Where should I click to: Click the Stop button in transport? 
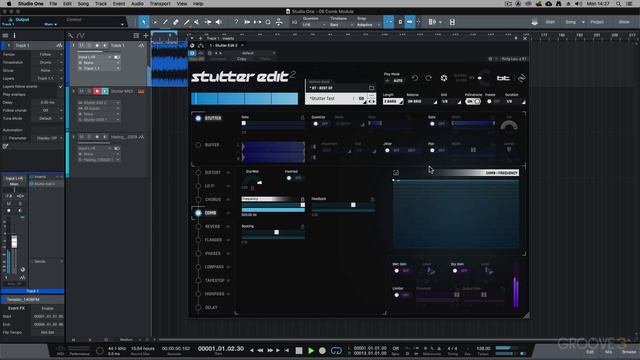[x=299, y=350]
